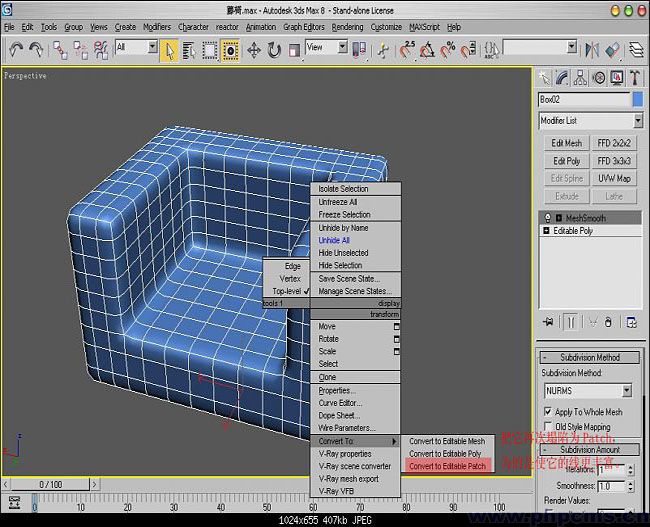
Task: Open the Rendering menu
Action: 347,27
